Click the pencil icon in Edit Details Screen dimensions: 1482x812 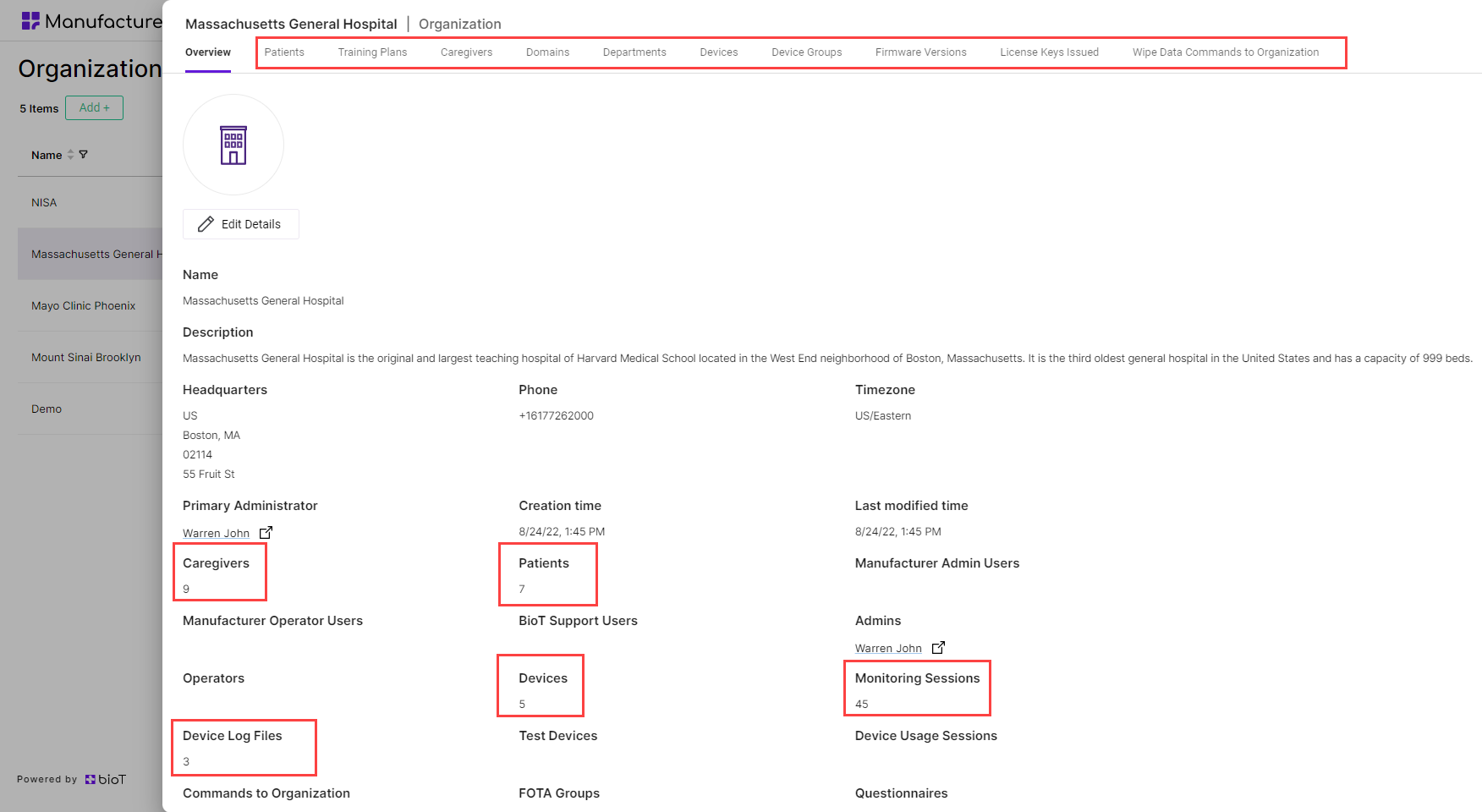coord(206,224)
